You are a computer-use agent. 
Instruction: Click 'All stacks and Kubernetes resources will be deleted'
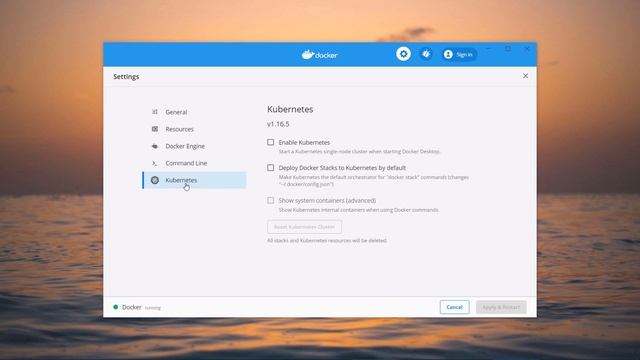[327, 240]
